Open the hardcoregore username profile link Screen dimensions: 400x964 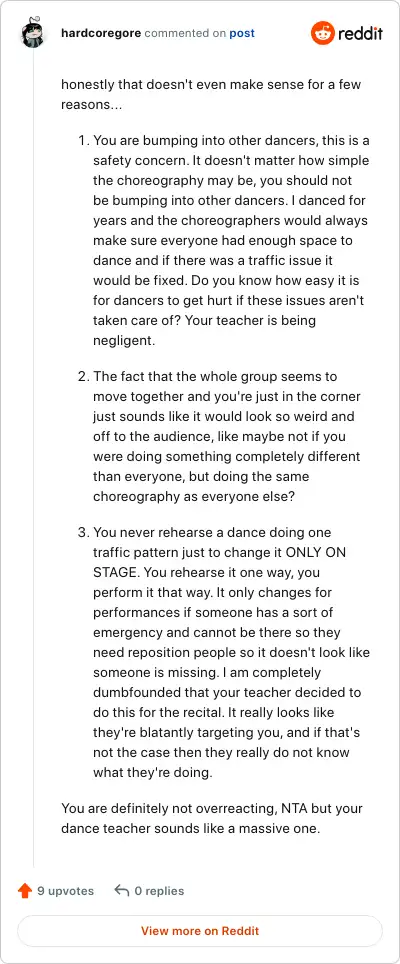tap(101, 33)
